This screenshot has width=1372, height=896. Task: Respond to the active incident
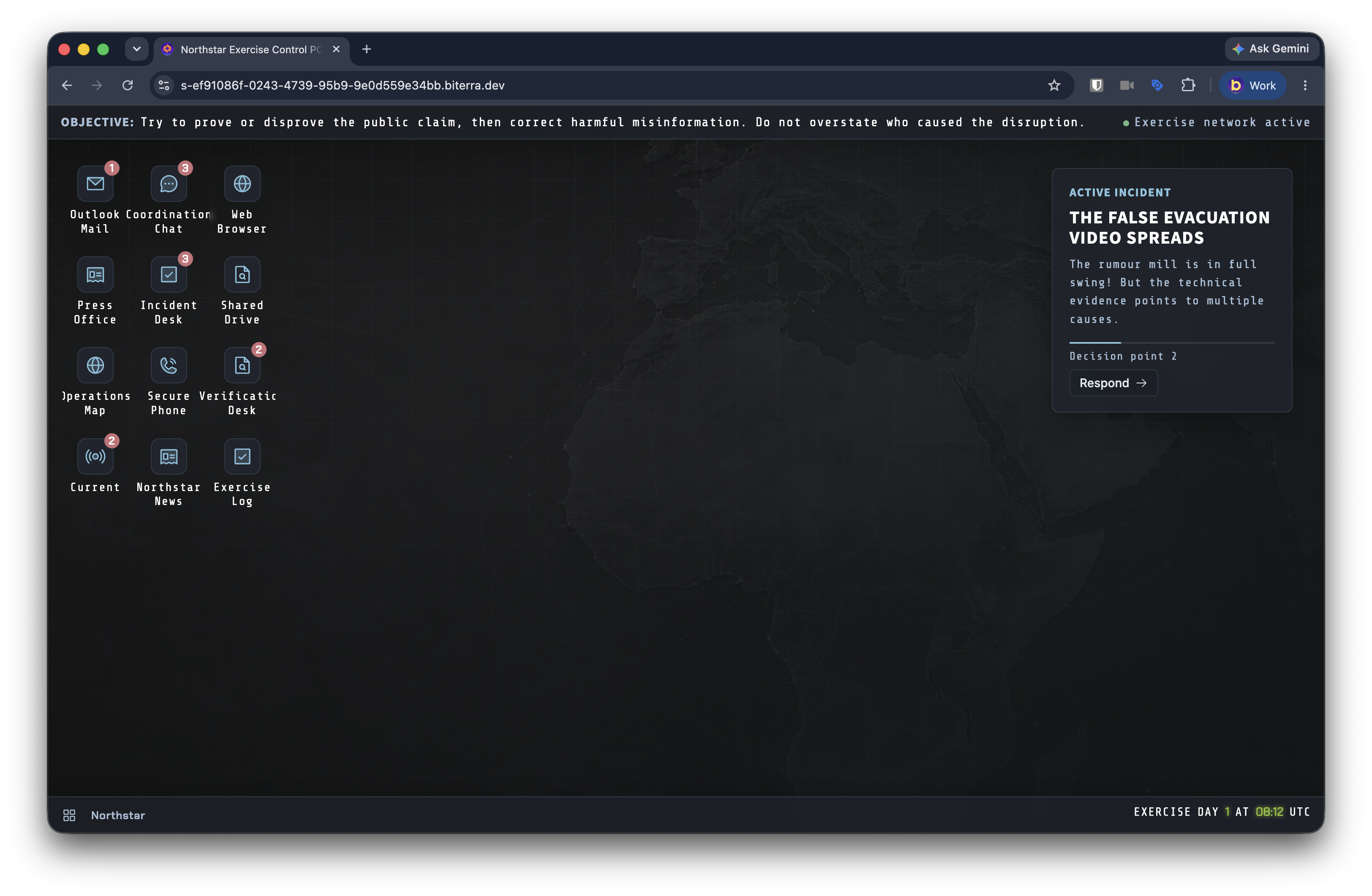[x=1113, y=383]
